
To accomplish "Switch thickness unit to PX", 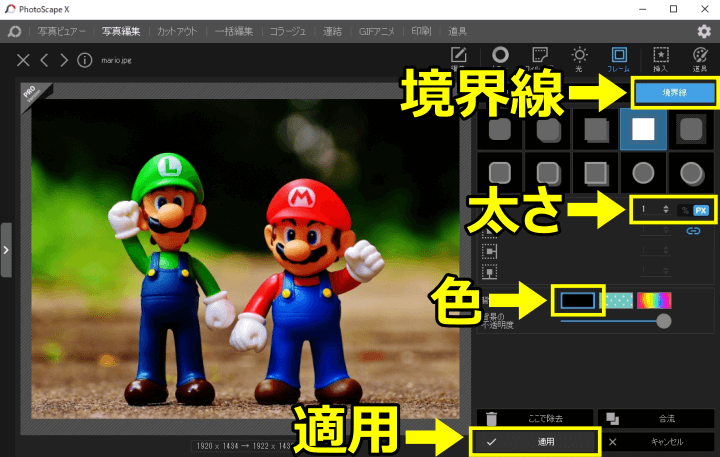I will pos(701,210).
